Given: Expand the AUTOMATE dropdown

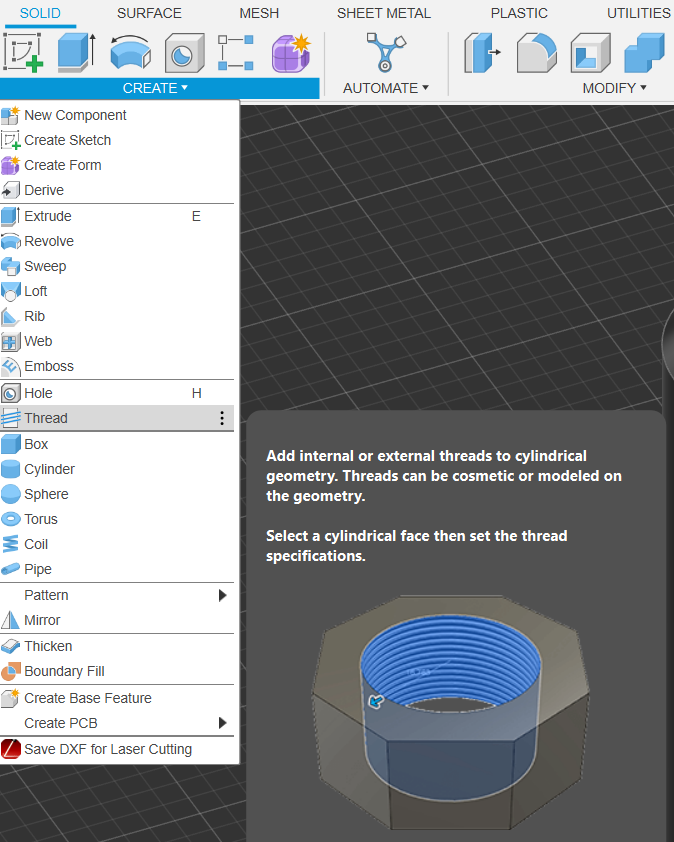Looking at the screenshot, I should point(386,88).
